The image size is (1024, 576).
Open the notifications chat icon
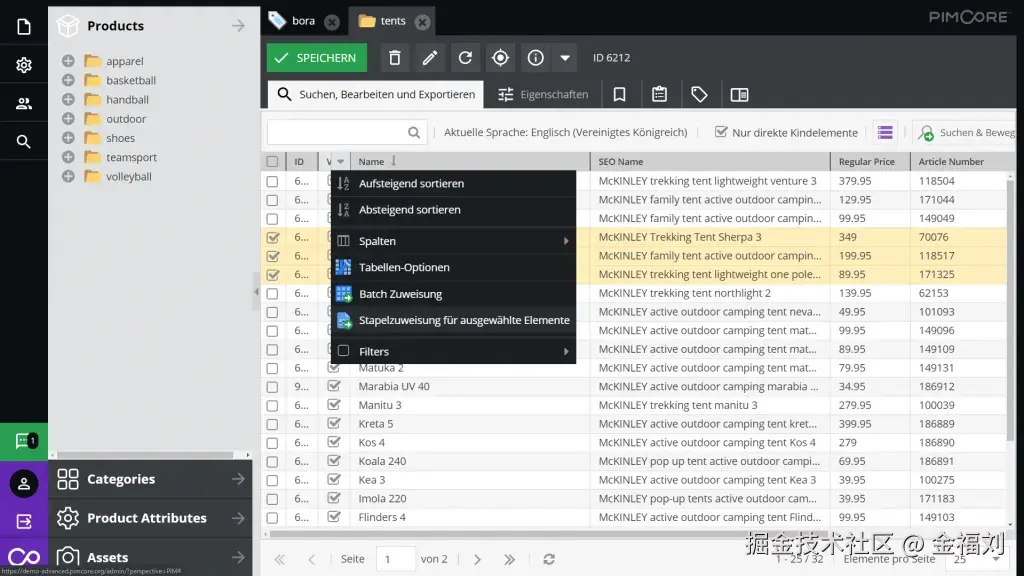[x=24, y=441]
